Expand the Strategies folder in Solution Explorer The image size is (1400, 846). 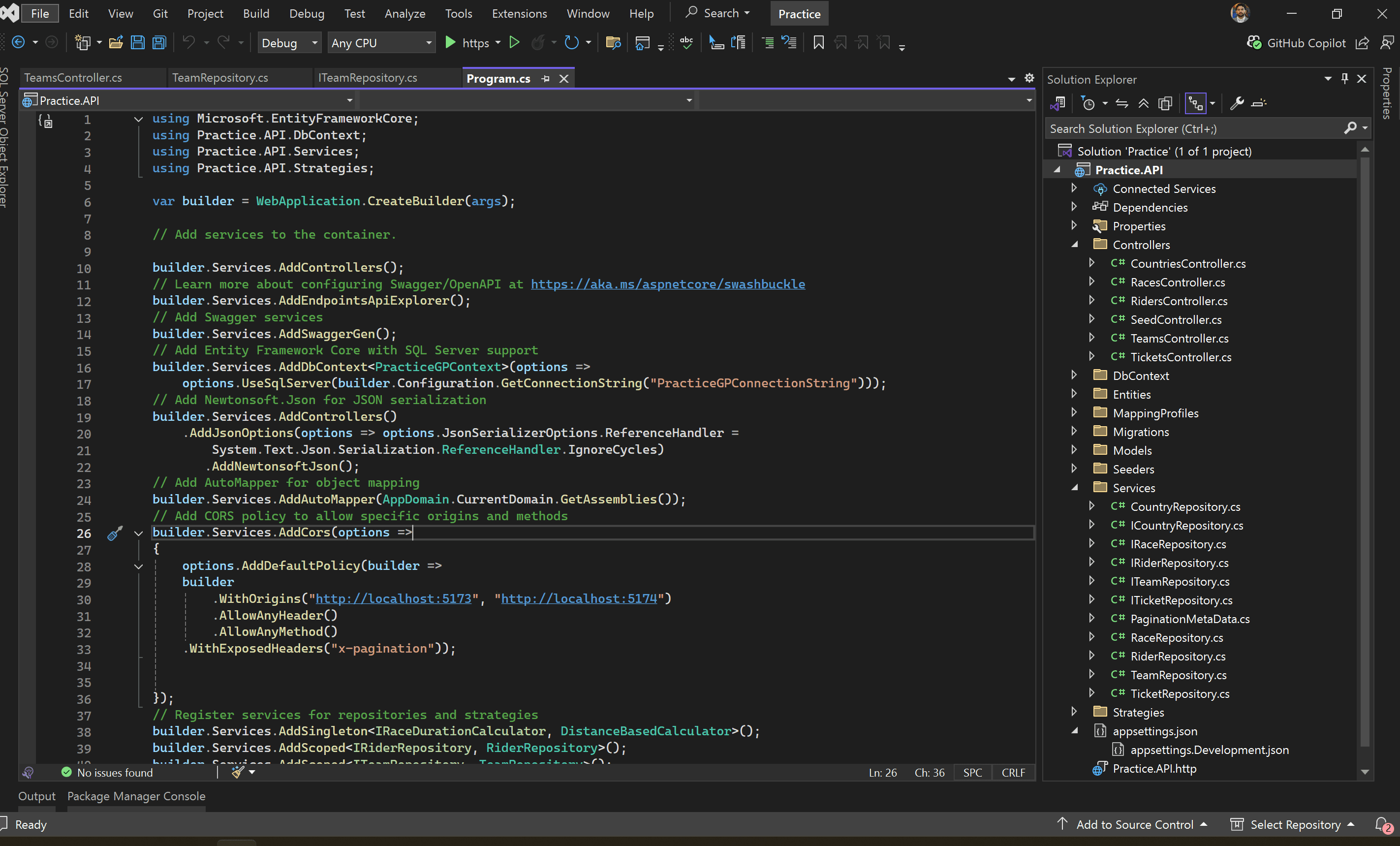[x=1074, y=711]
